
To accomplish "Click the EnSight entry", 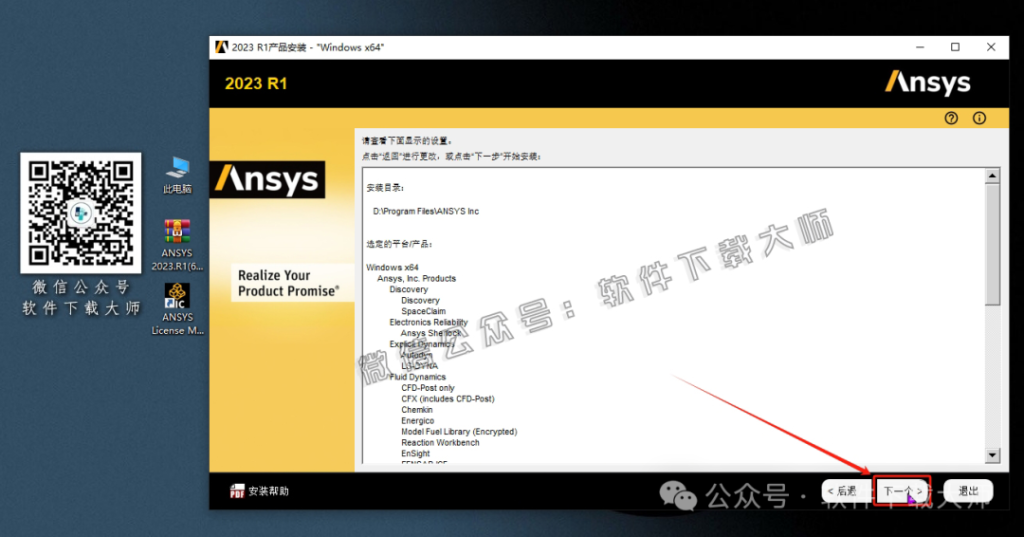I will tap(415, 454).
